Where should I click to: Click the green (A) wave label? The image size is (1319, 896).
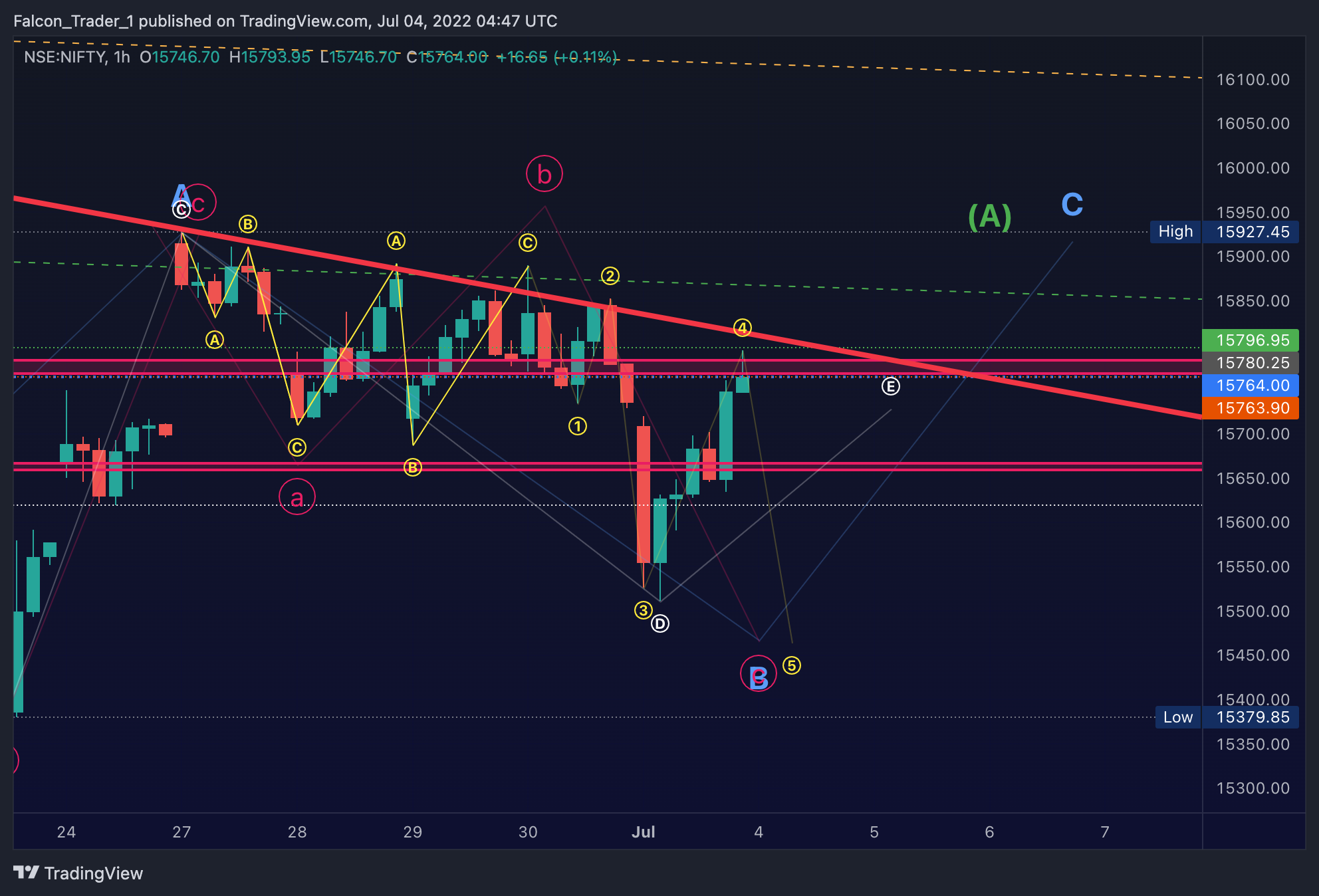(990, 217)
